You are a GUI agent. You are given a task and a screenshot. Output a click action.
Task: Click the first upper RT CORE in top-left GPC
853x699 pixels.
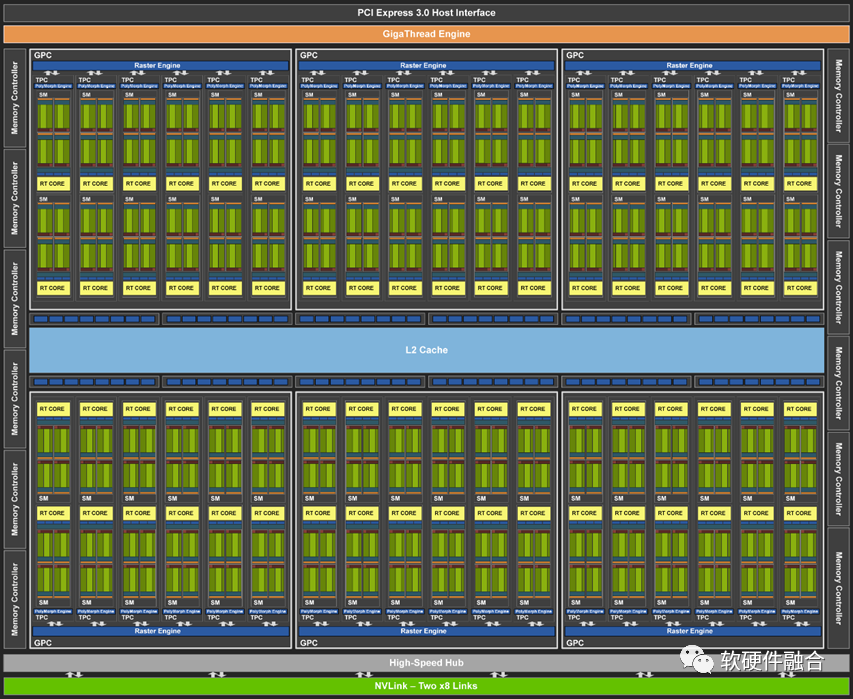pos(53,184)
